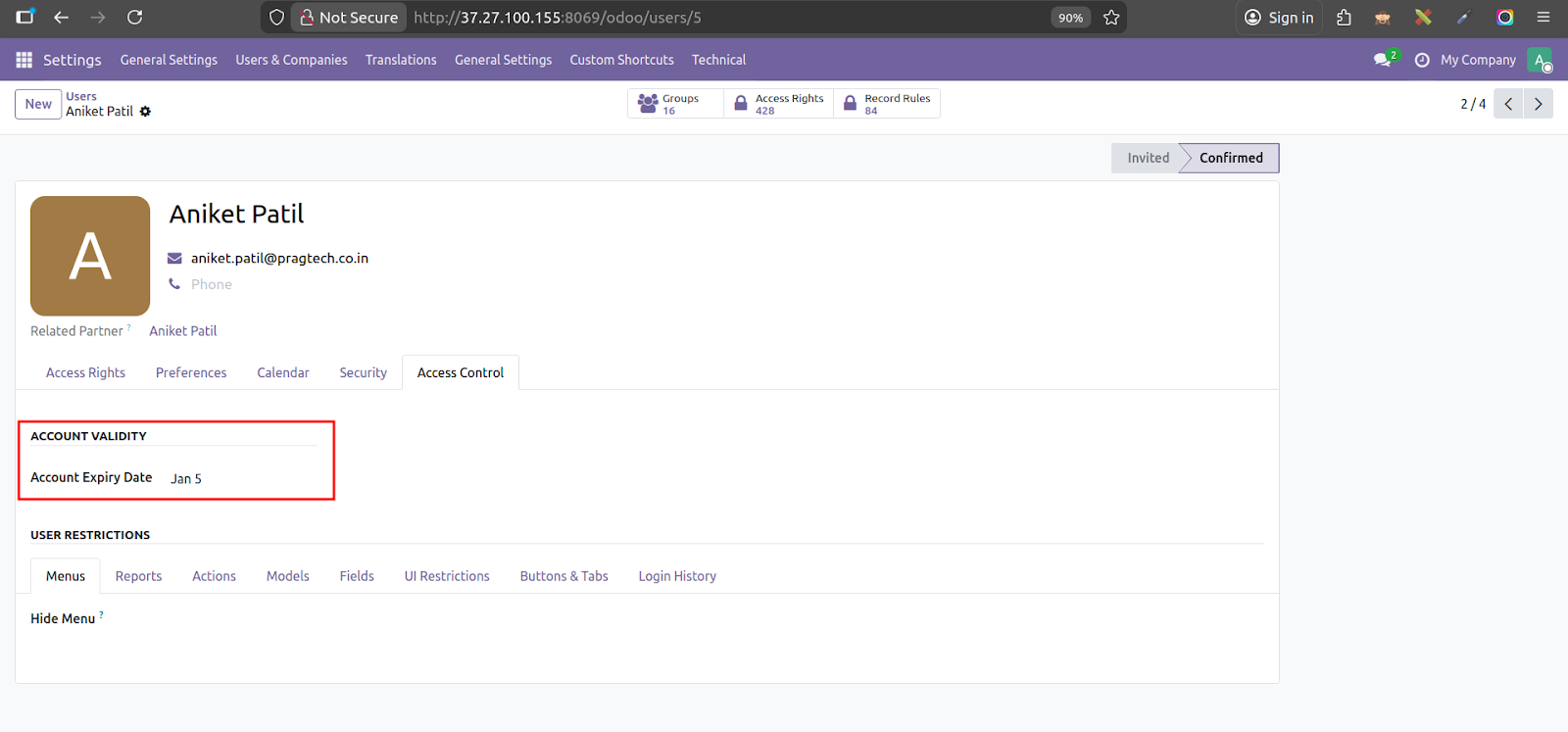Reload the browser page
The image size is (1568, 732).
(x=135, y=18)
